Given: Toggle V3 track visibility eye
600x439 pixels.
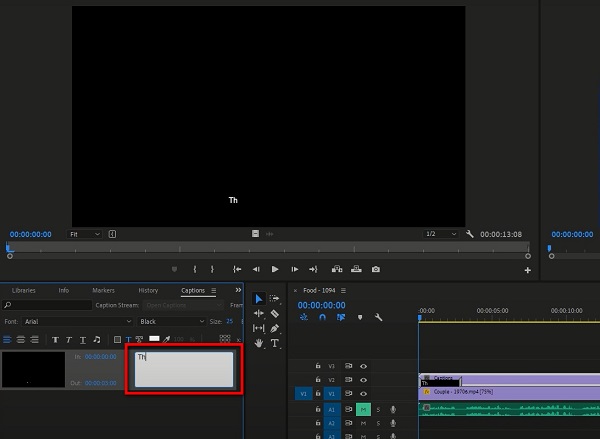Looking at the screenshot, I should coord(364,366).
